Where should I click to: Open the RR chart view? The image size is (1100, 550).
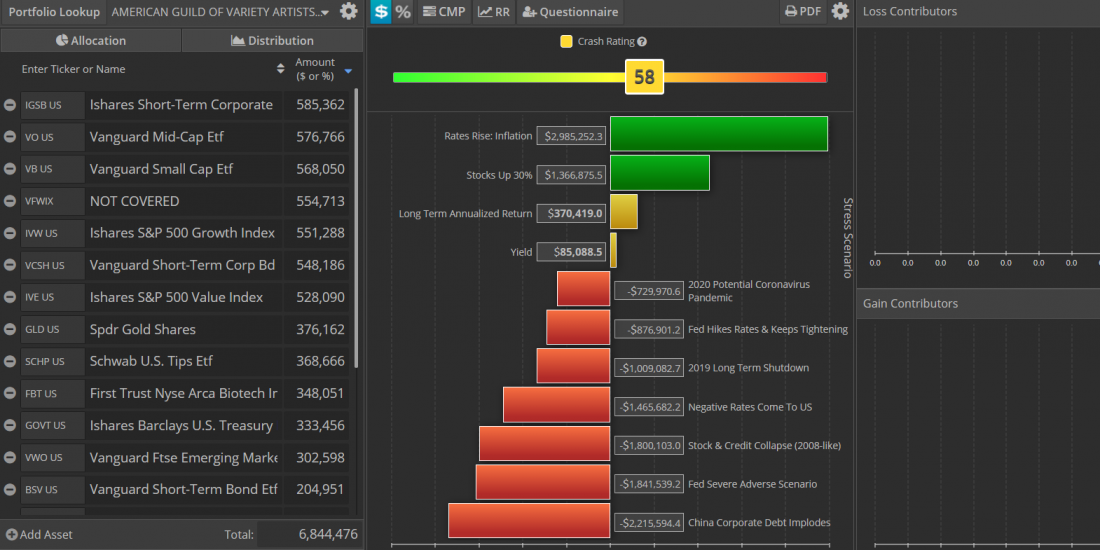[493, 12]
